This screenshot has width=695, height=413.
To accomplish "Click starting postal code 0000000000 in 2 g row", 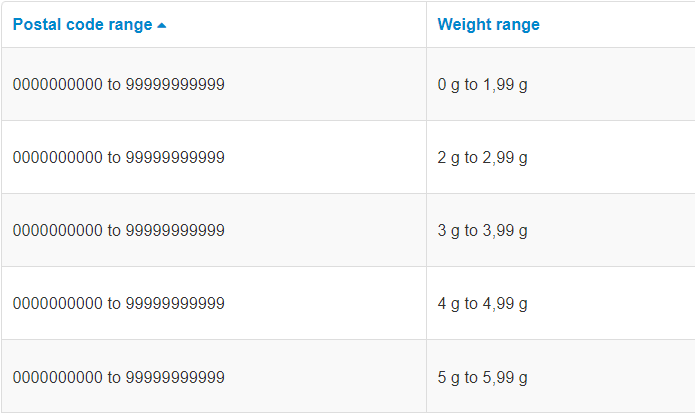I will 57,158.
